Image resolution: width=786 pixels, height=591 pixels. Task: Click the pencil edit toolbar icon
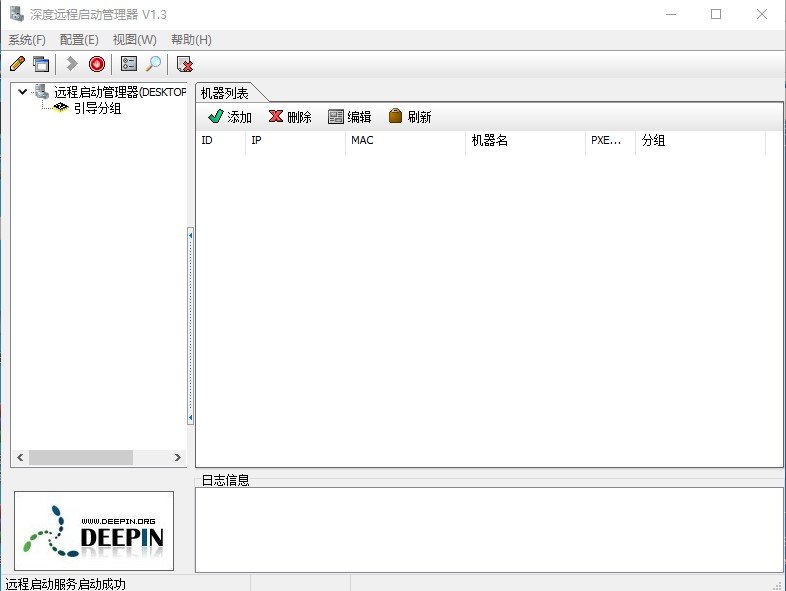coord(18,64)
